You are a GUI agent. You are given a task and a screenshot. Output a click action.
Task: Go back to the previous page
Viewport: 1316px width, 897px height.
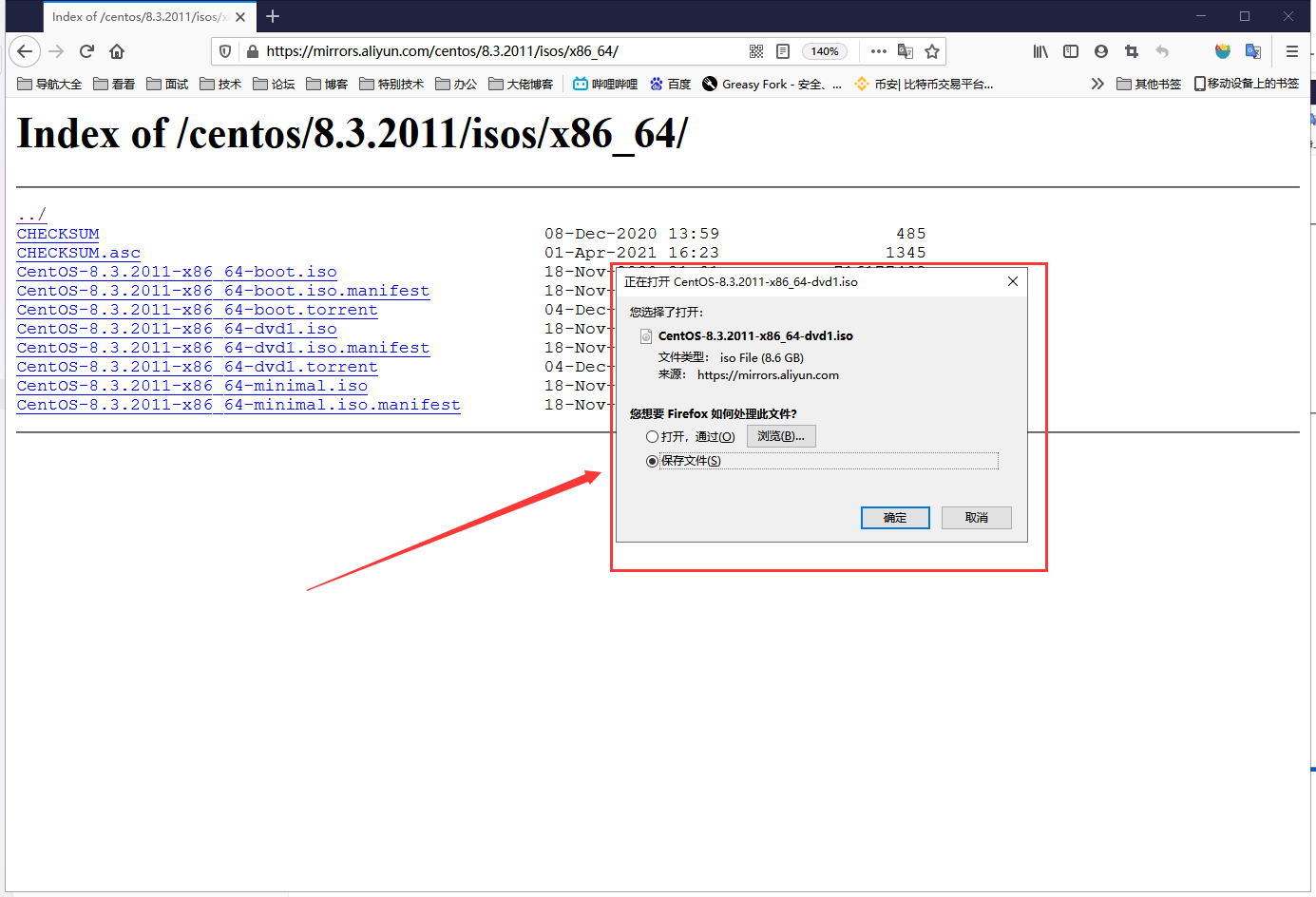click(25, 51)
